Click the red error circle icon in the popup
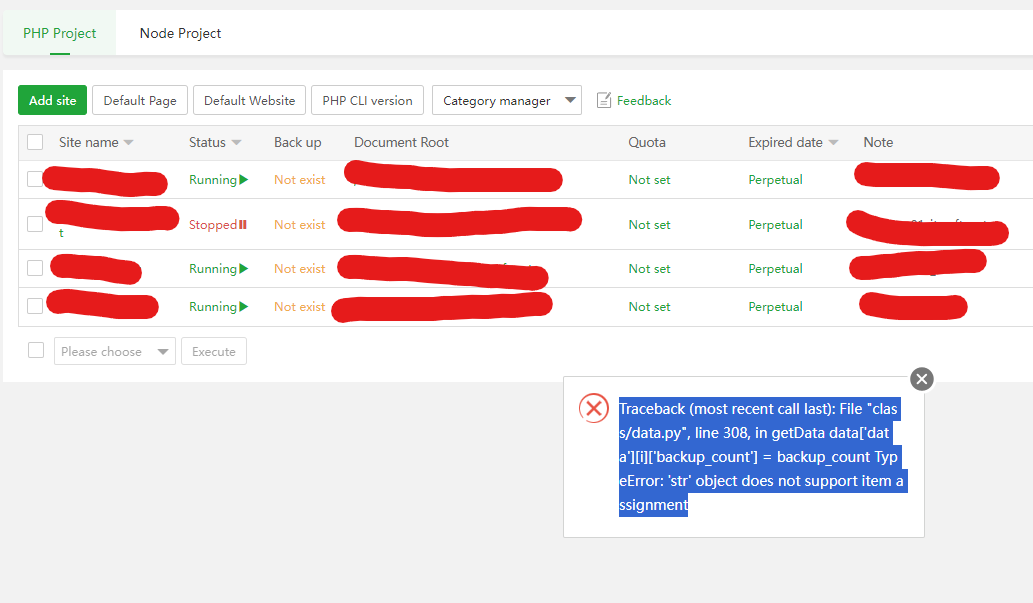Image resolution: width=1033 pixels, height=603 pixels. click(594, 408)
